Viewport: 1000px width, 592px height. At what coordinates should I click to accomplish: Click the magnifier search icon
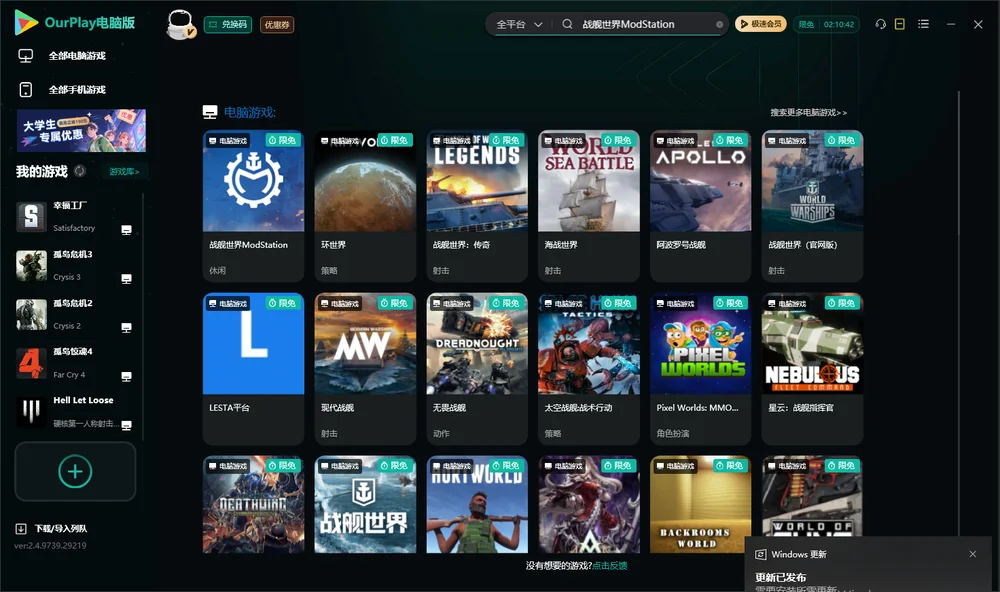pos(567,24)
